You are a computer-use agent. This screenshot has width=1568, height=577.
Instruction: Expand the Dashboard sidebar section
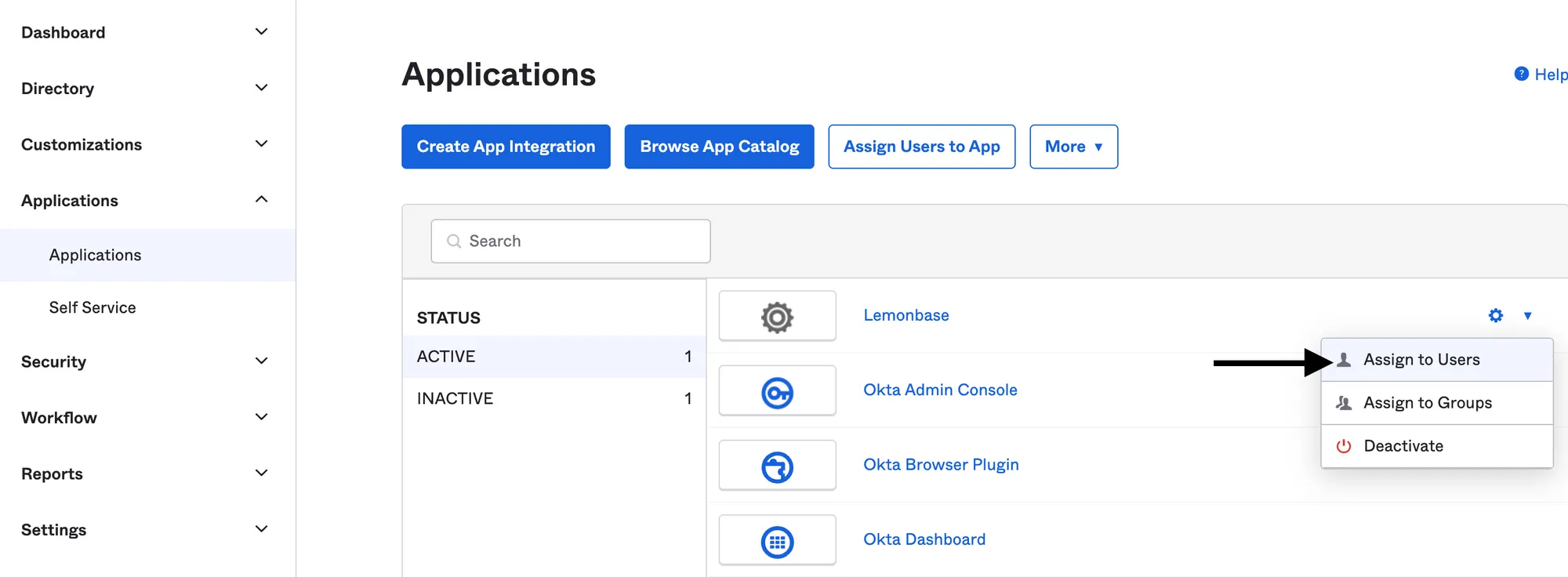coord(262,31)
